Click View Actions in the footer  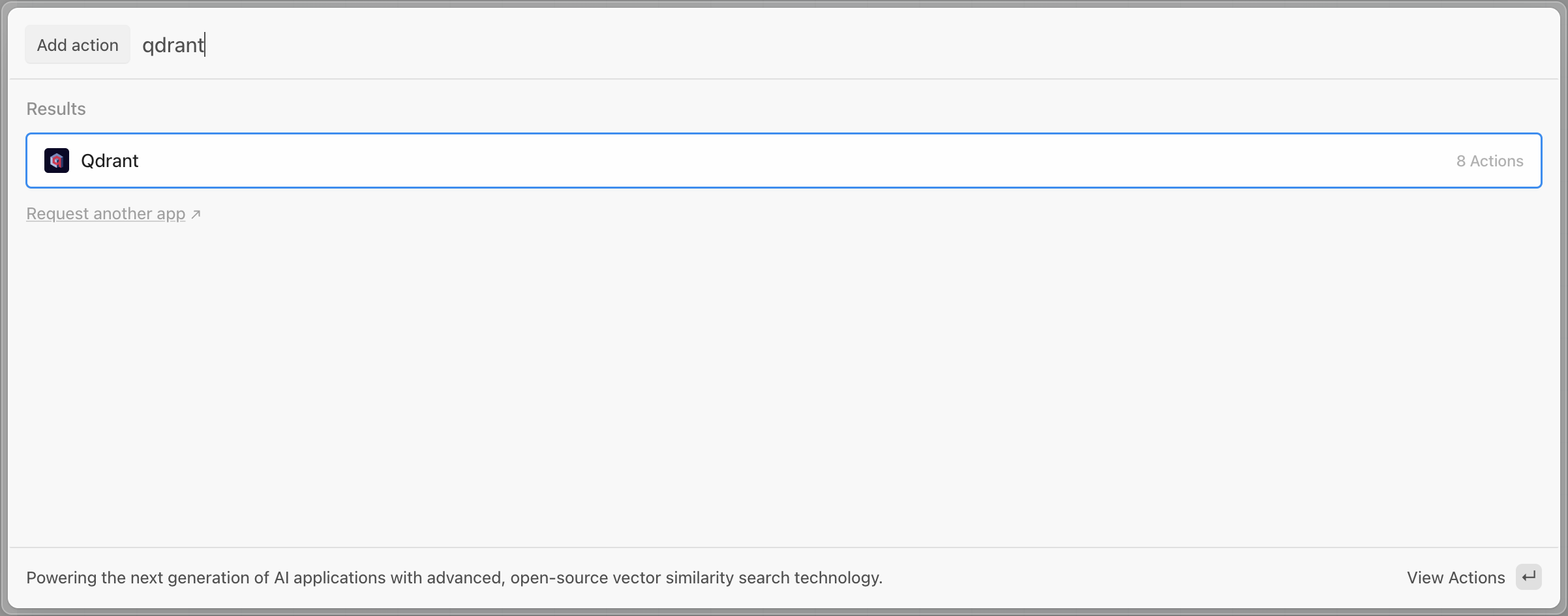pos(1455,577)
